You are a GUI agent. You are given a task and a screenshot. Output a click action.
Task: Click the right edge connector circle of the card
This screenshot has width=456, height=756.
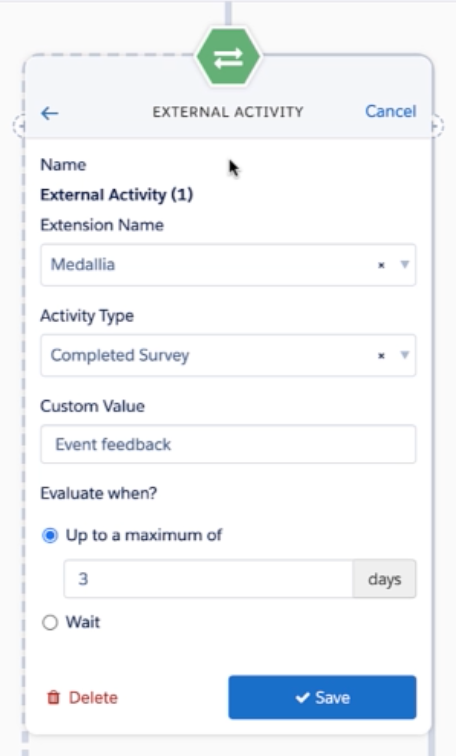coord(436,126)
